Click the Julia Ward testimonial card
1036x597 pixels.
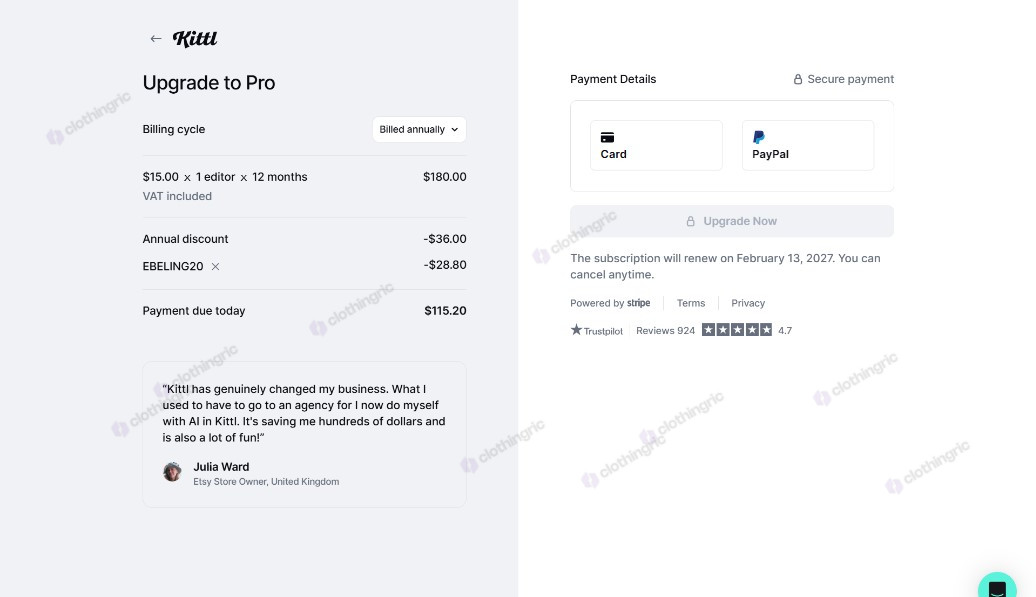coord(305,435)
